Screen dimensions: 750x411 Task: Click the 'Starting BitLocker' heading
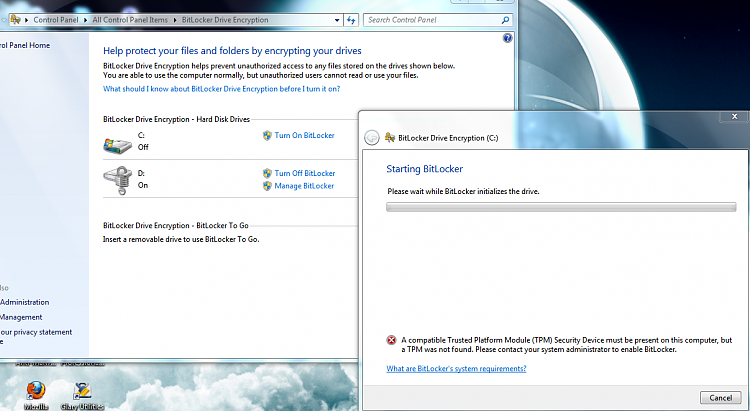[x=425, y=169]
